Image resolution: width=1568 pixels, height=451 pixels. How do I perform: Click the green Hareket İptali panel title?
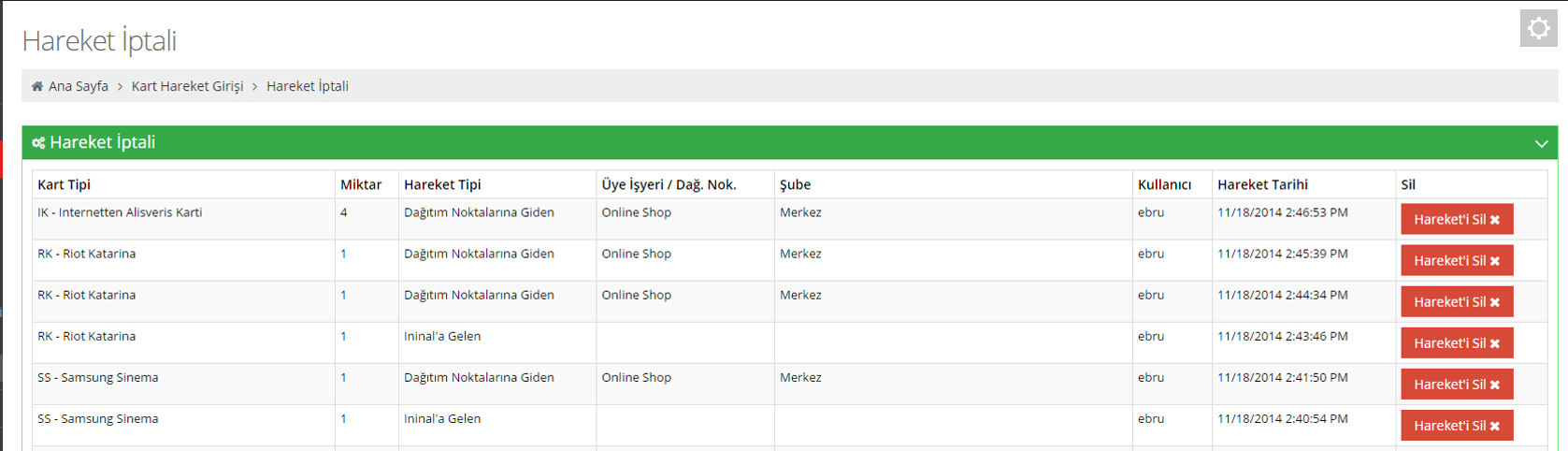point(102,142)
